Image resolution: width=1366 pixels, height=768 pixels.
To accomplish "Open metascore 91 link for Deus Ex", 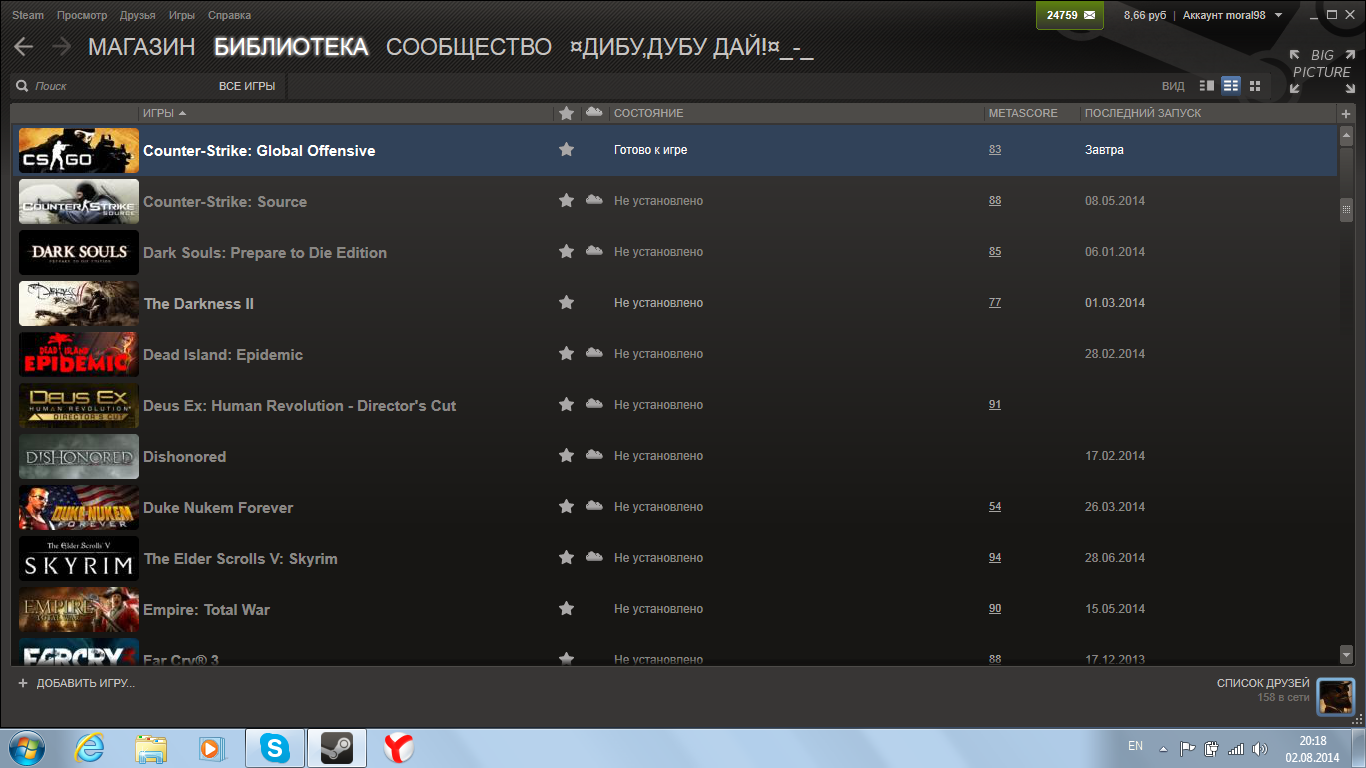I will coord(995,404).
